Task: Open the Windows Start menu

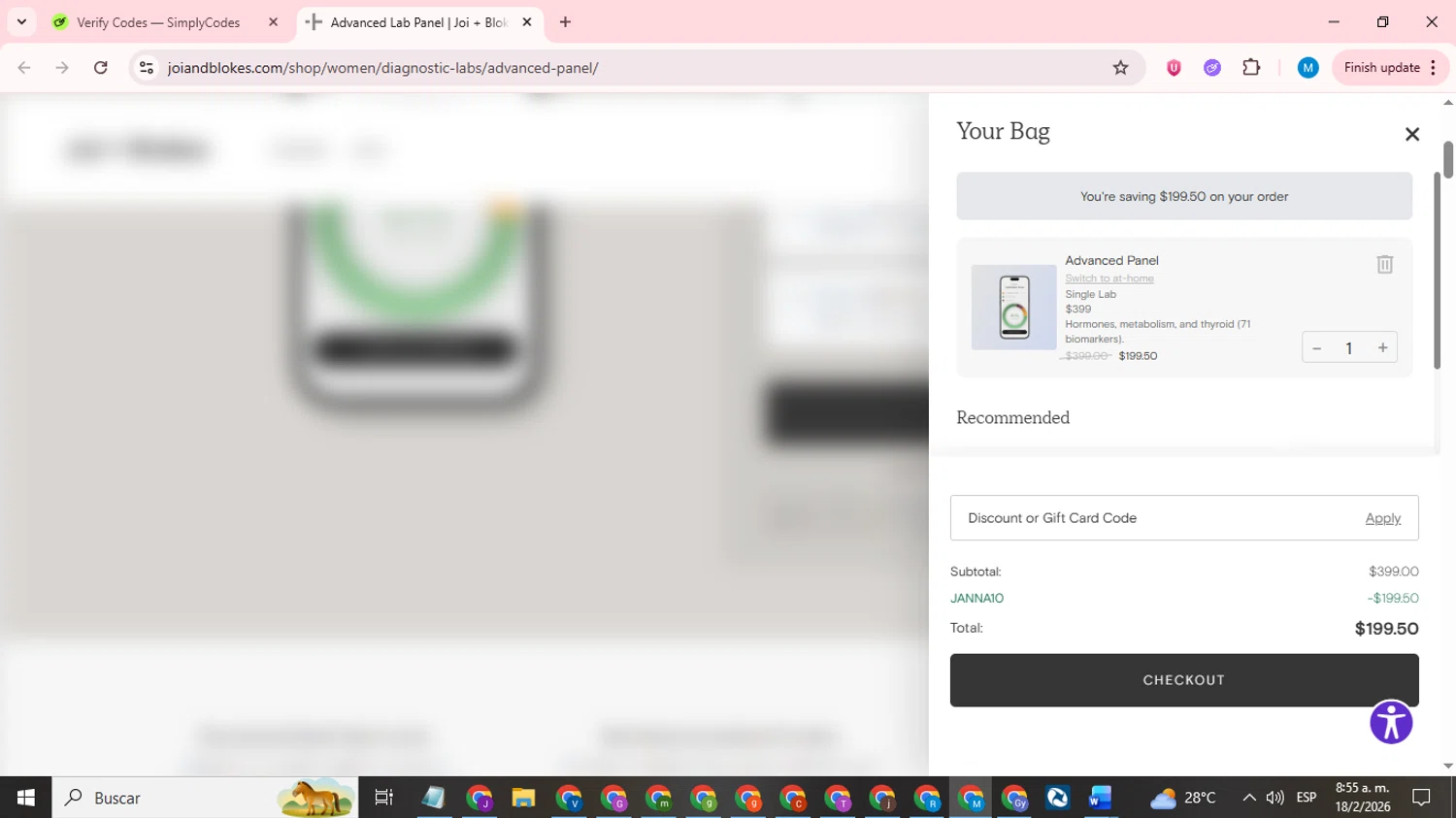Action: point(26,798)
